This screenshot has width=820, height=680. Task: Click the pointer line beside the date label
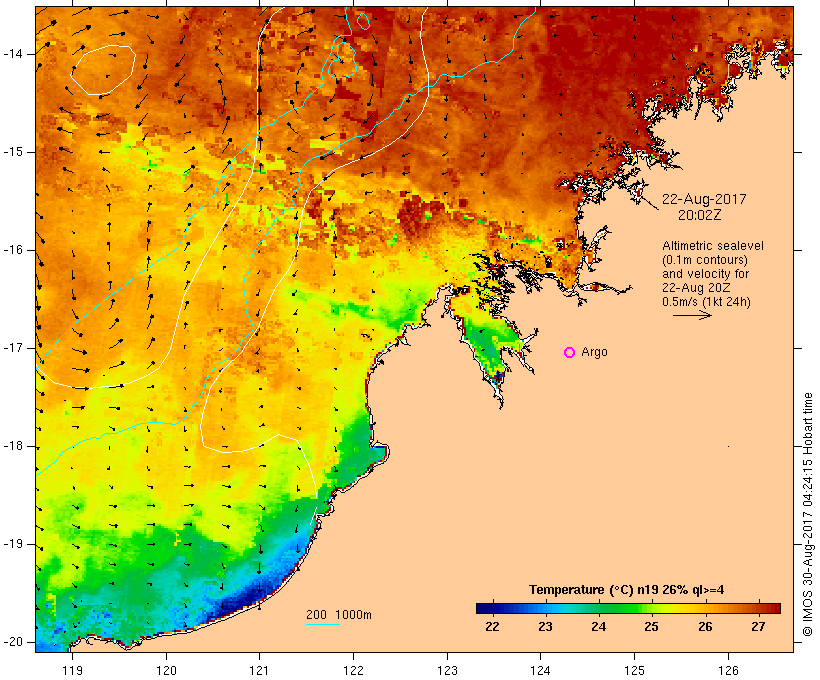(650, 200)
